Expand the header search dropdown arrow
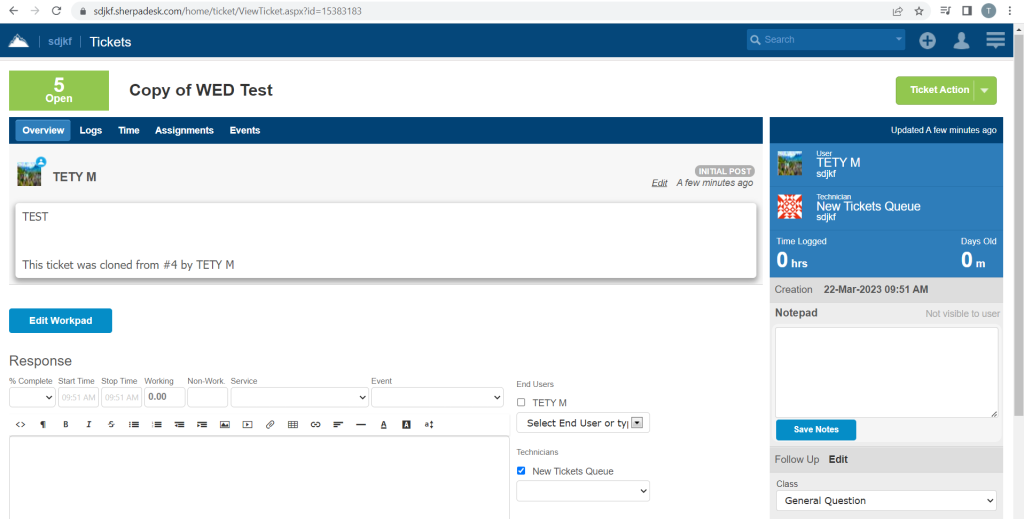Viewport: 1024px width, 519px height. tap(899, 40)
